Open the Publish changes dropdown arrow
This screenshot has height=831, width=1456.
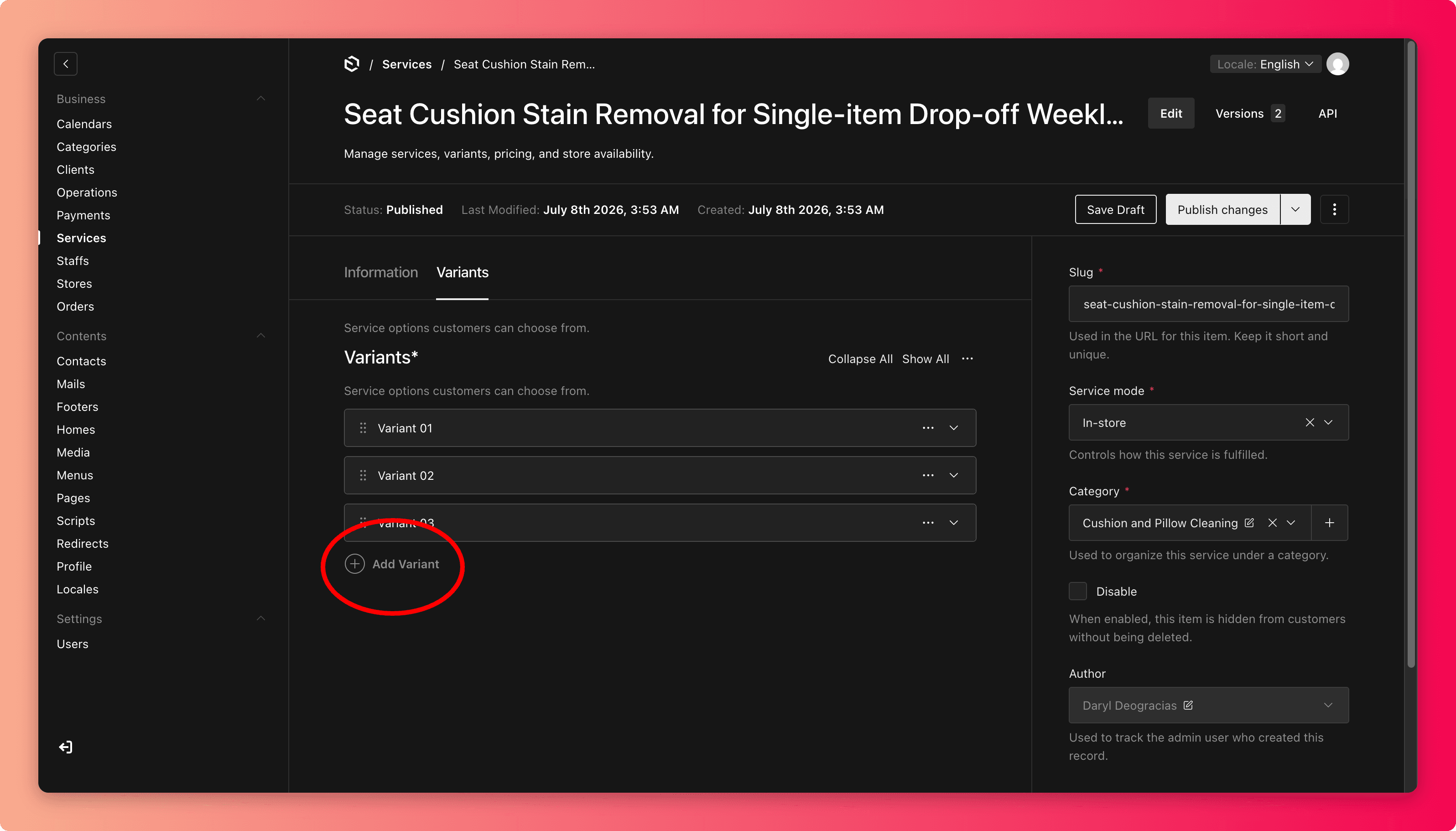[1295, 209]
